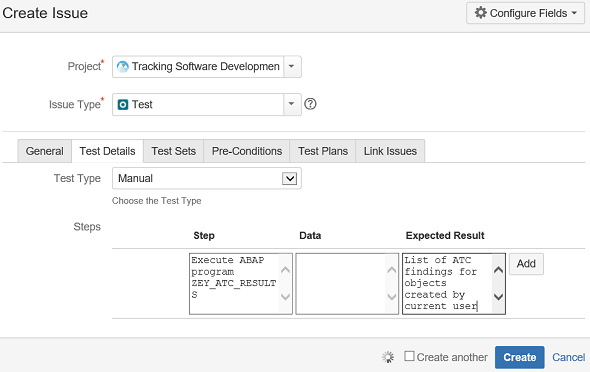Screen dimensions: 590x372
Task: Click the Test Type field label
Action: [77, 178]
